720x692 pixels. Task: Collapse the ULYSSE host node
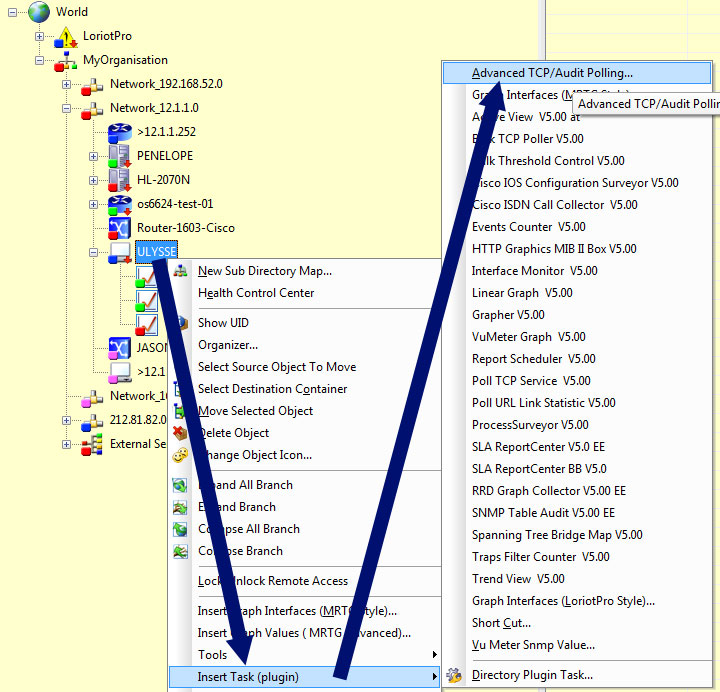[x=93, y=252]
